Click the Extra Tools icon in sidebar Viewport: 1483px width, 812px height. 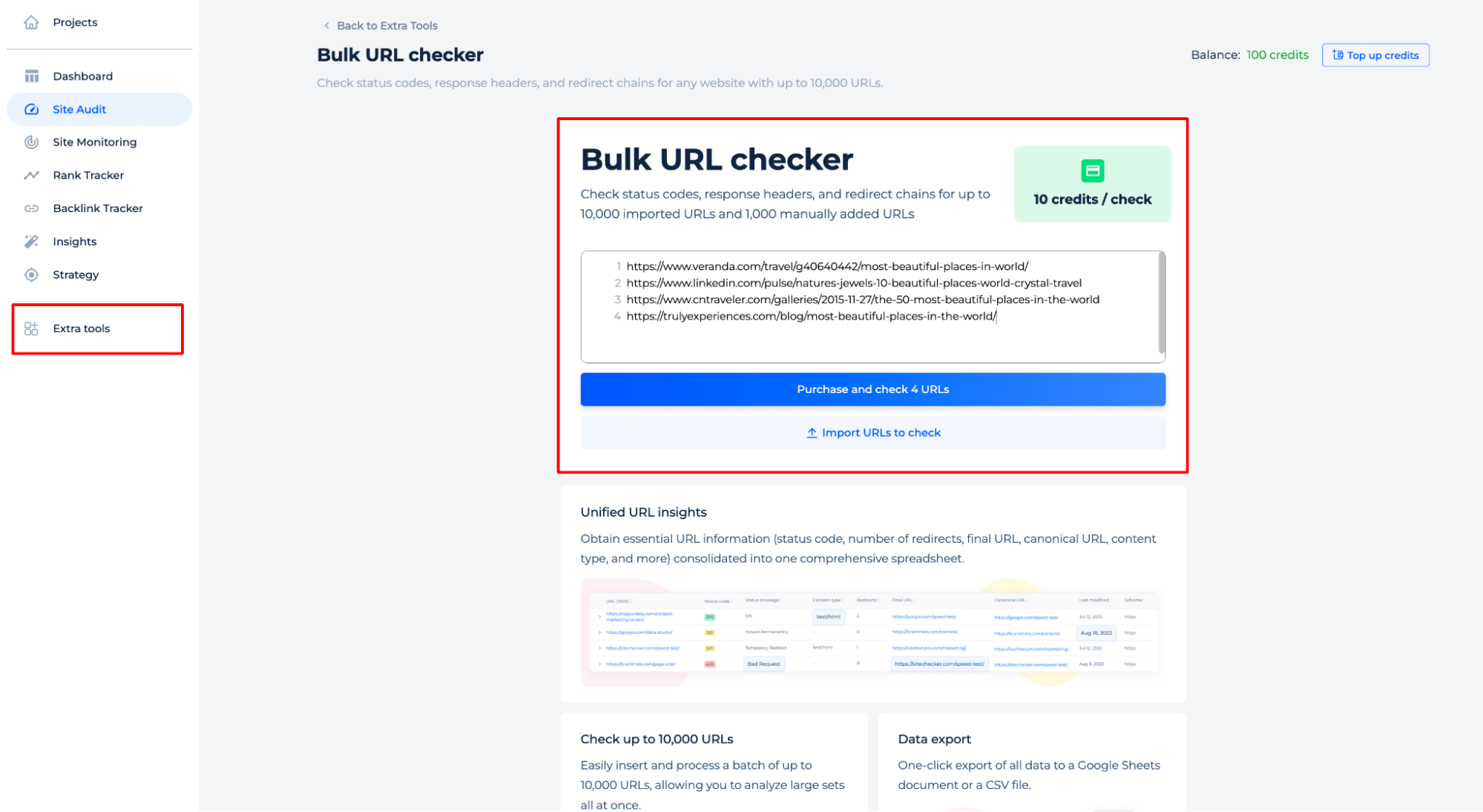(30, 329)
